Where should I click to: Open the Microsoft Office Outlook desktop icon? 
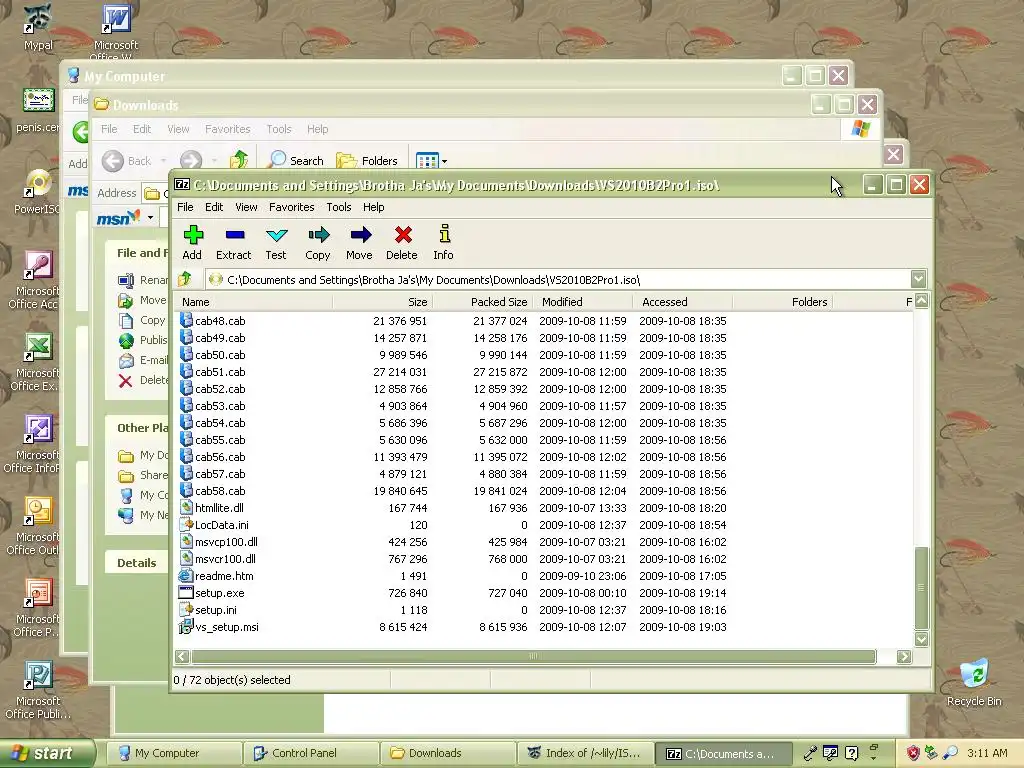click(x=37, y=511)
